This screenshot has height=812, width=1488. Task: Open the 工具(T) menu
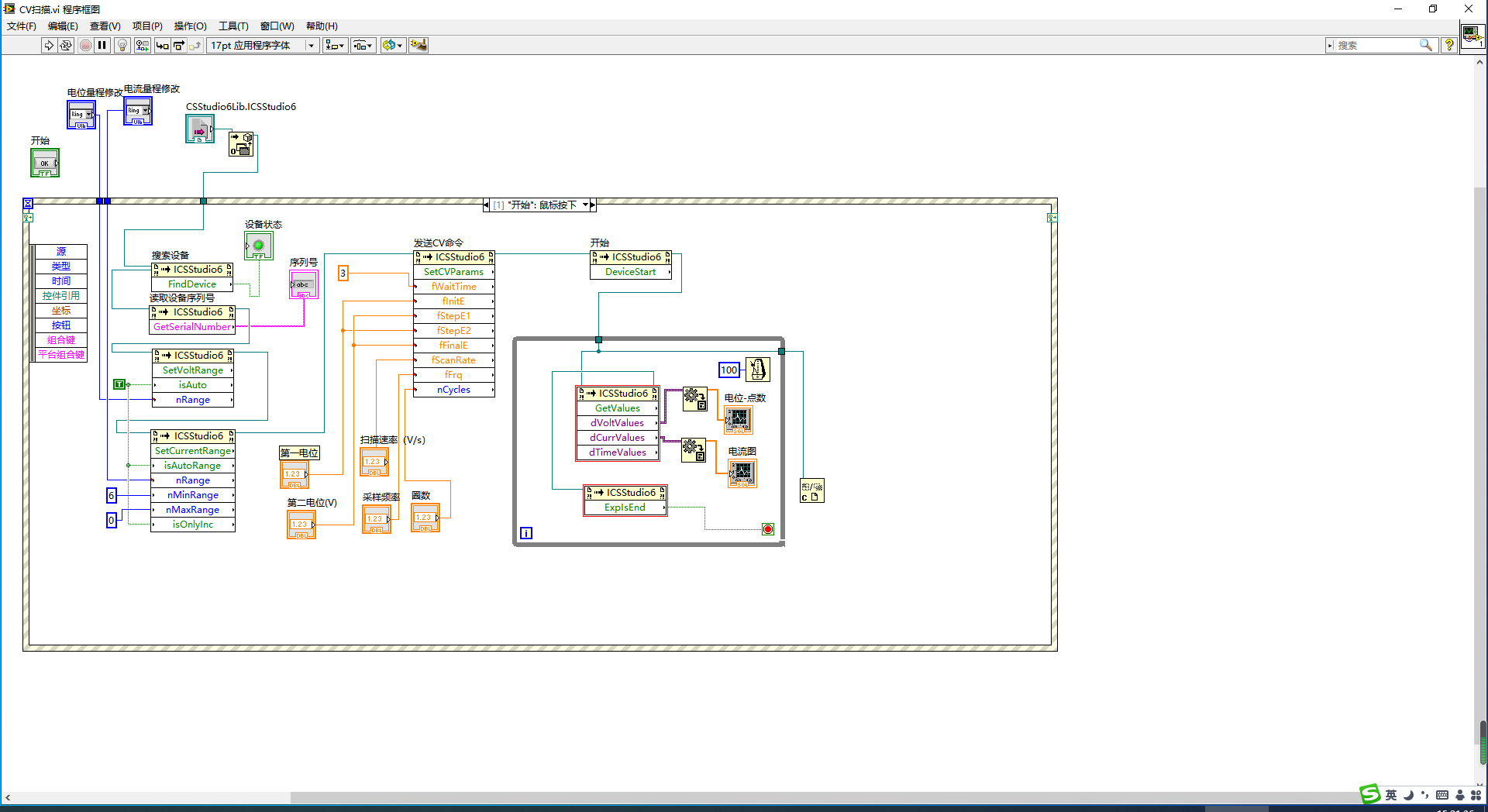tap(232, 26)
